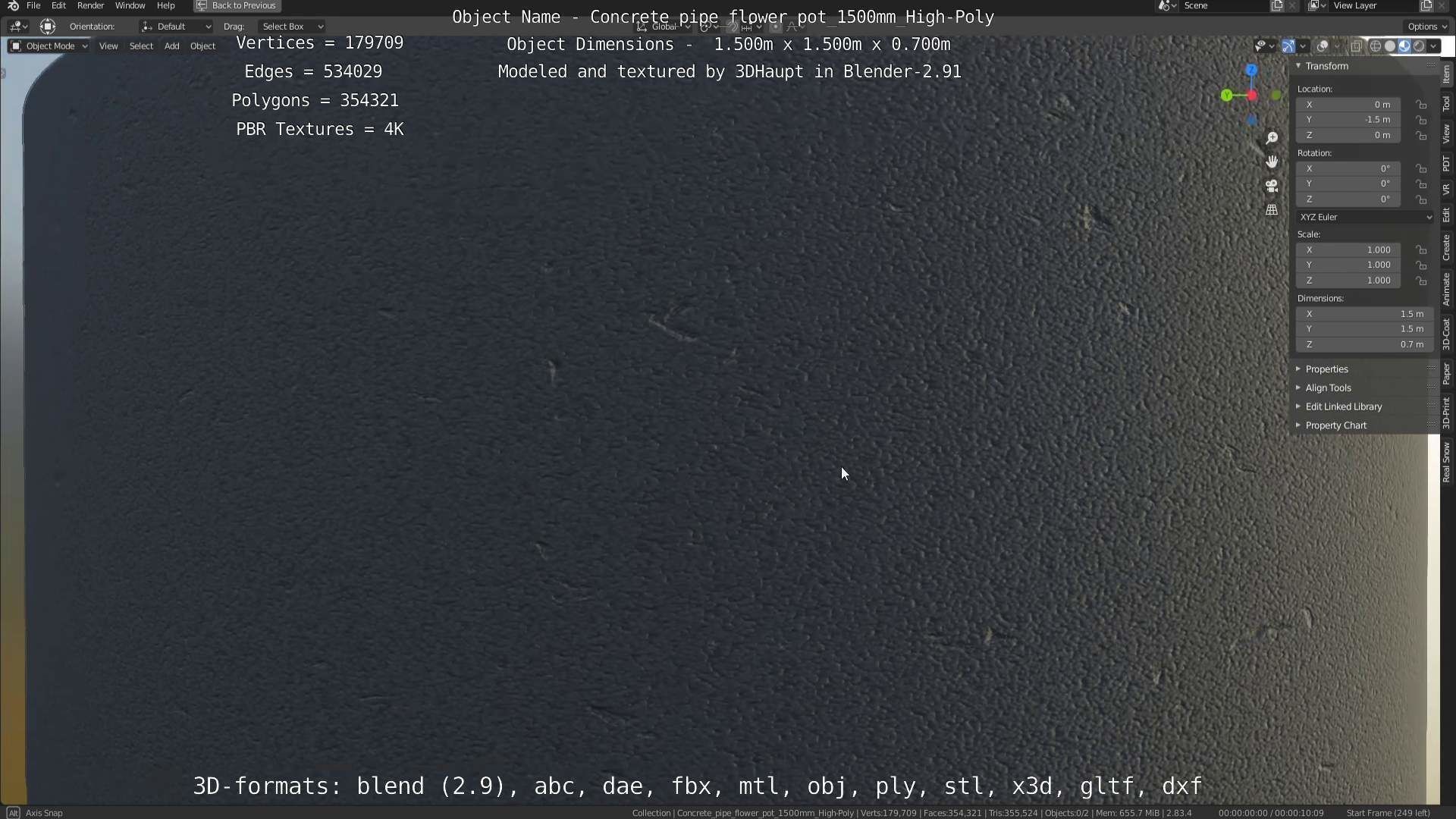Click the Options button in header
The width and height of the screenshot is (1456, 819).
pos(1426,27)
